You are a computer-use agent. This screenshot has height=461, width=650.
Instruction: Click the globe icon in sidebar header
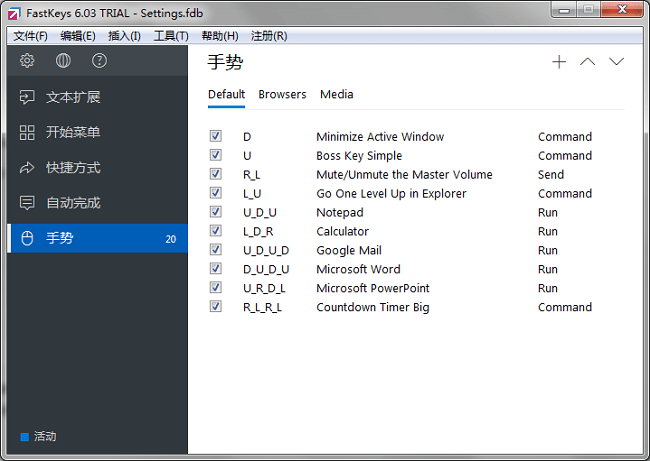63,61
